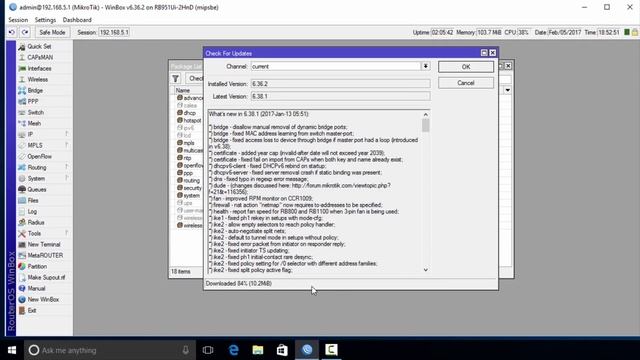640x360 pixels.
Task: Open Radius menu
Action: 36,223
